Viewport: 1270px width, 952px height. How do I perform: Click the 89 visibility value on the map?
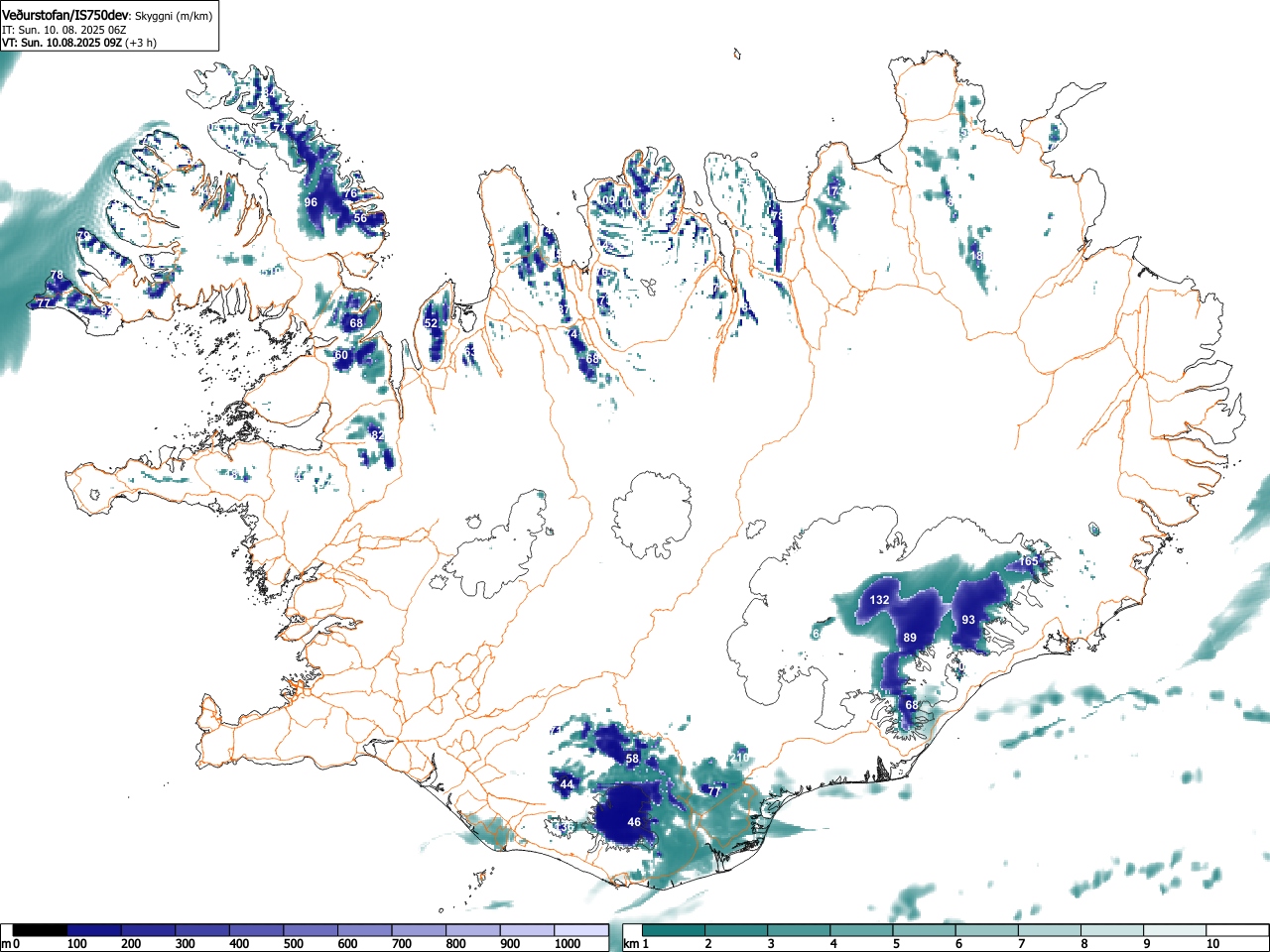click(910, 638)
